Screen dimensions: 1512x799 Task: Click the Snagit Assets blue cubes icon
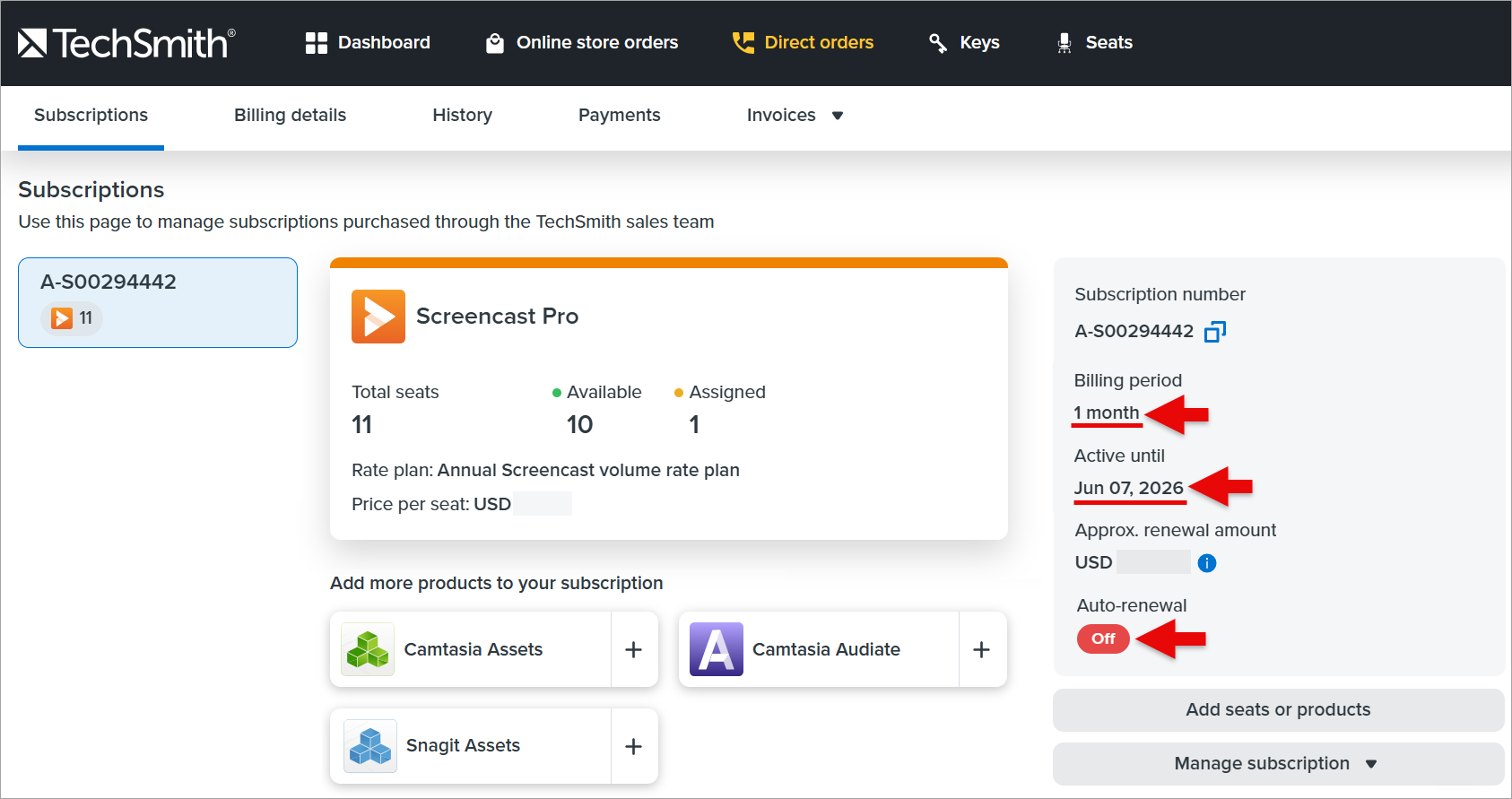[370, 746]
